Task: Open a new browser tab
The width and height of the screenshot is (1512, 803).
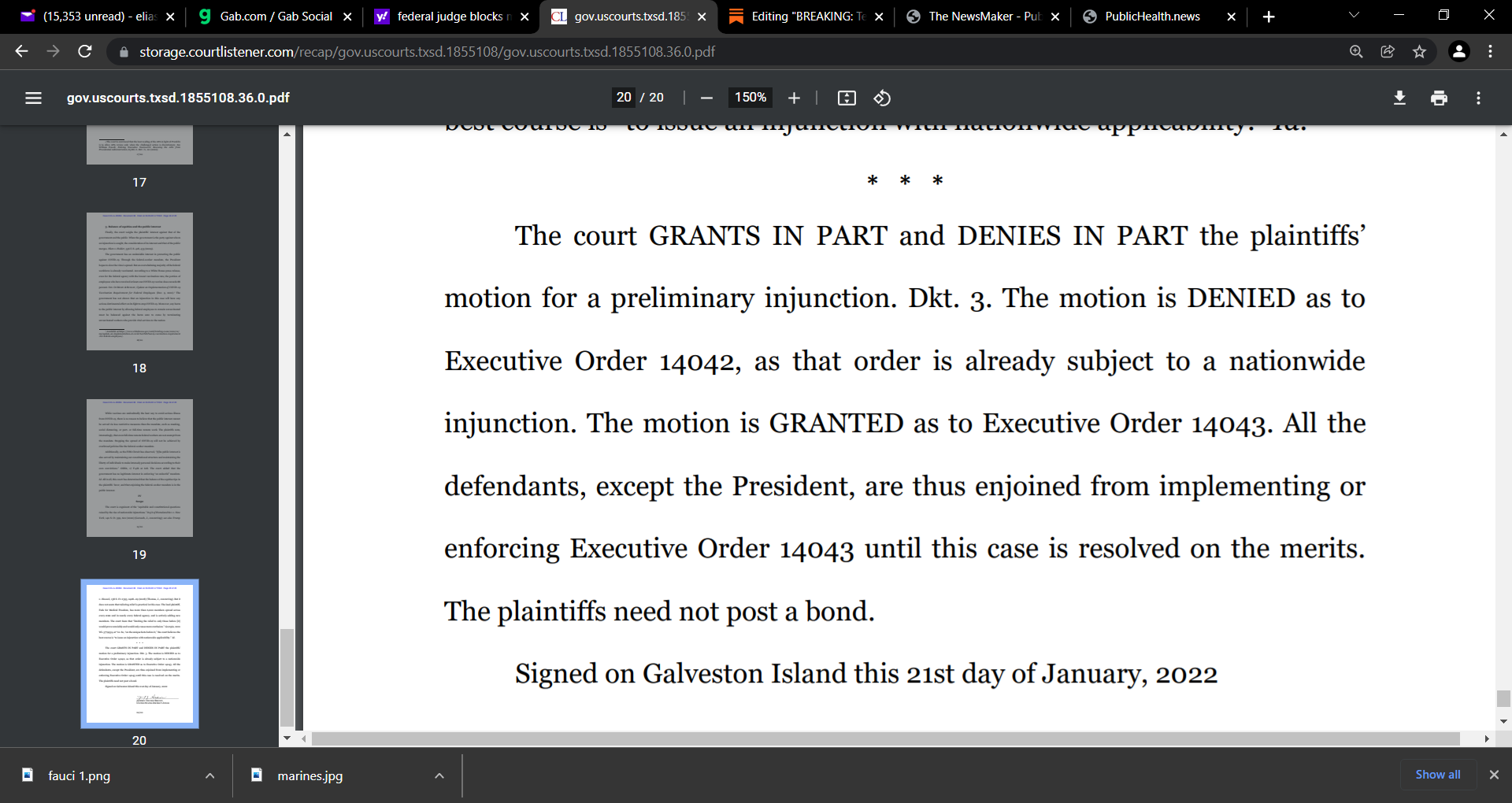Action: (1269, 17)
